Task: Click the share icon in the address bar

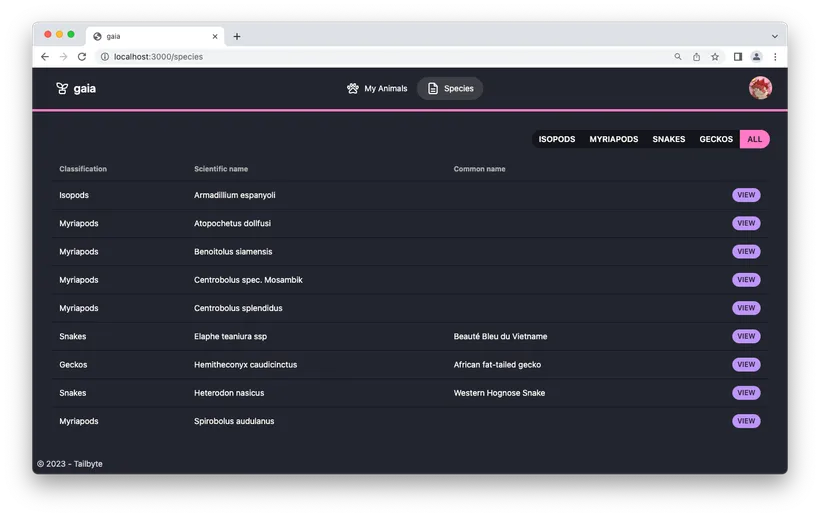Action: 697,56
